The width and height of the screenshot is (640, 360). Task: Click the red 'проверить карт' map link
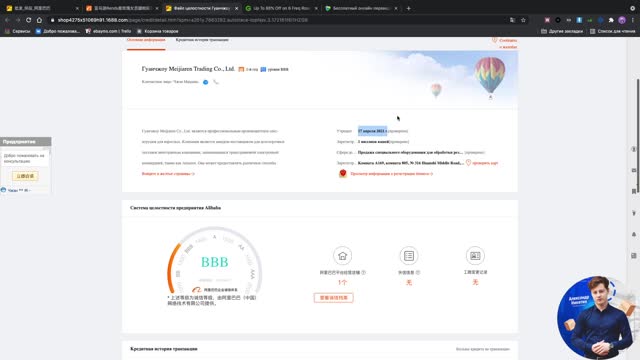pos(485,163)
